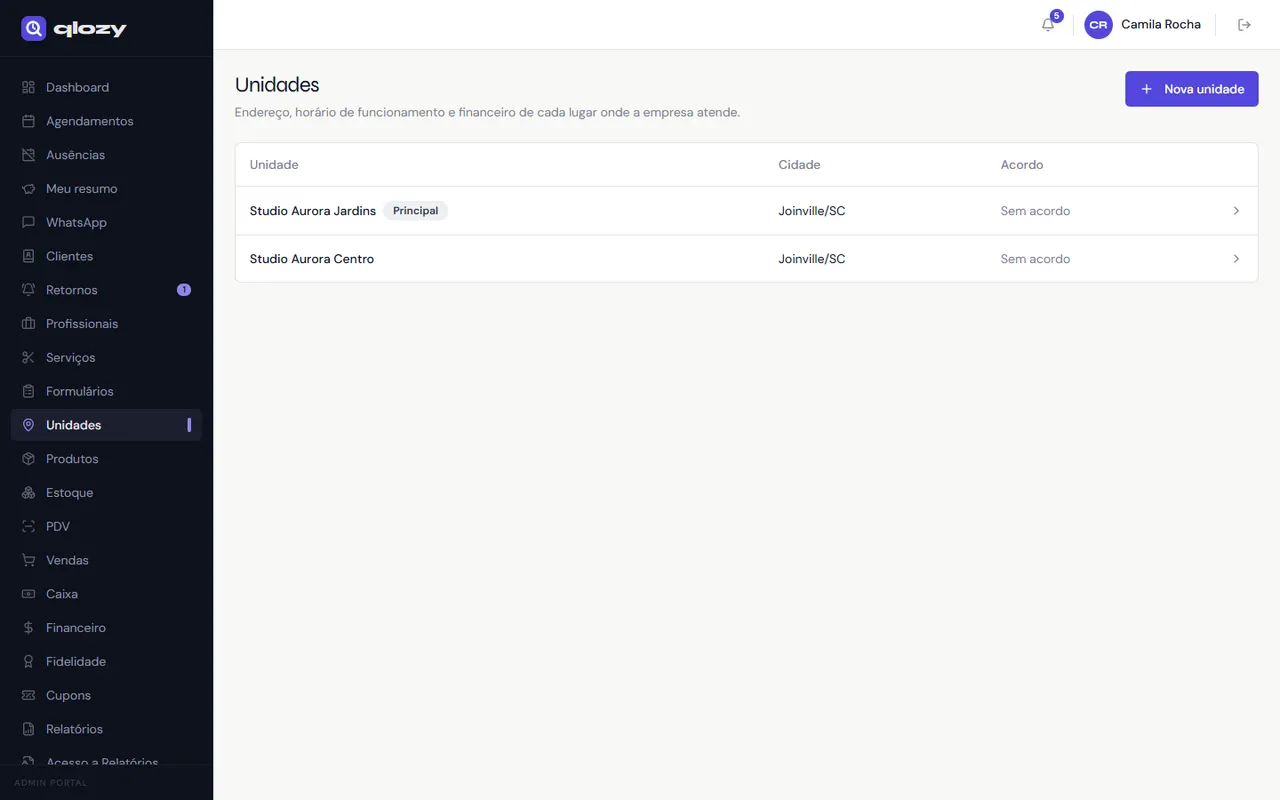Go to Dashboard menu item
The height and width of the screenshot is (800, 1280).
tap(106, 87)
